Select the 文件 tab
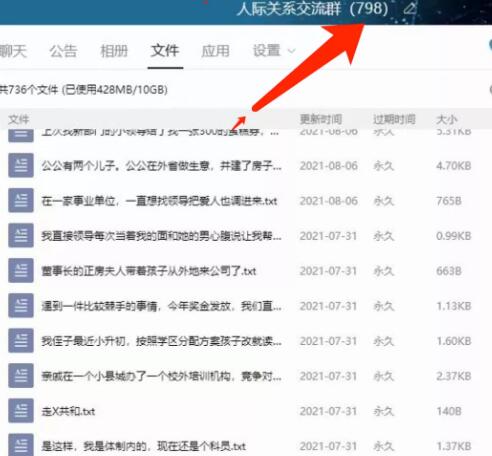The height and width of the screenshot is (456, 492). [x=165, y=51]
